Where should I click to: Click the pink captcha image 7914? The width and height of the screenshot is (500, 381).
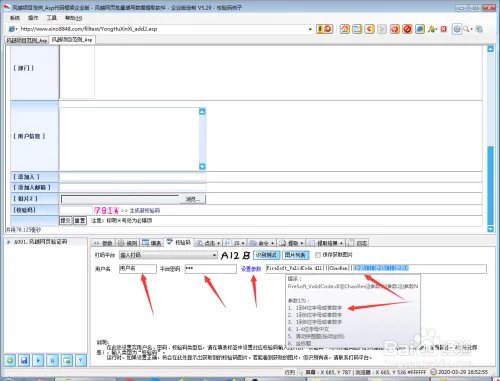[x=106, y=210]
